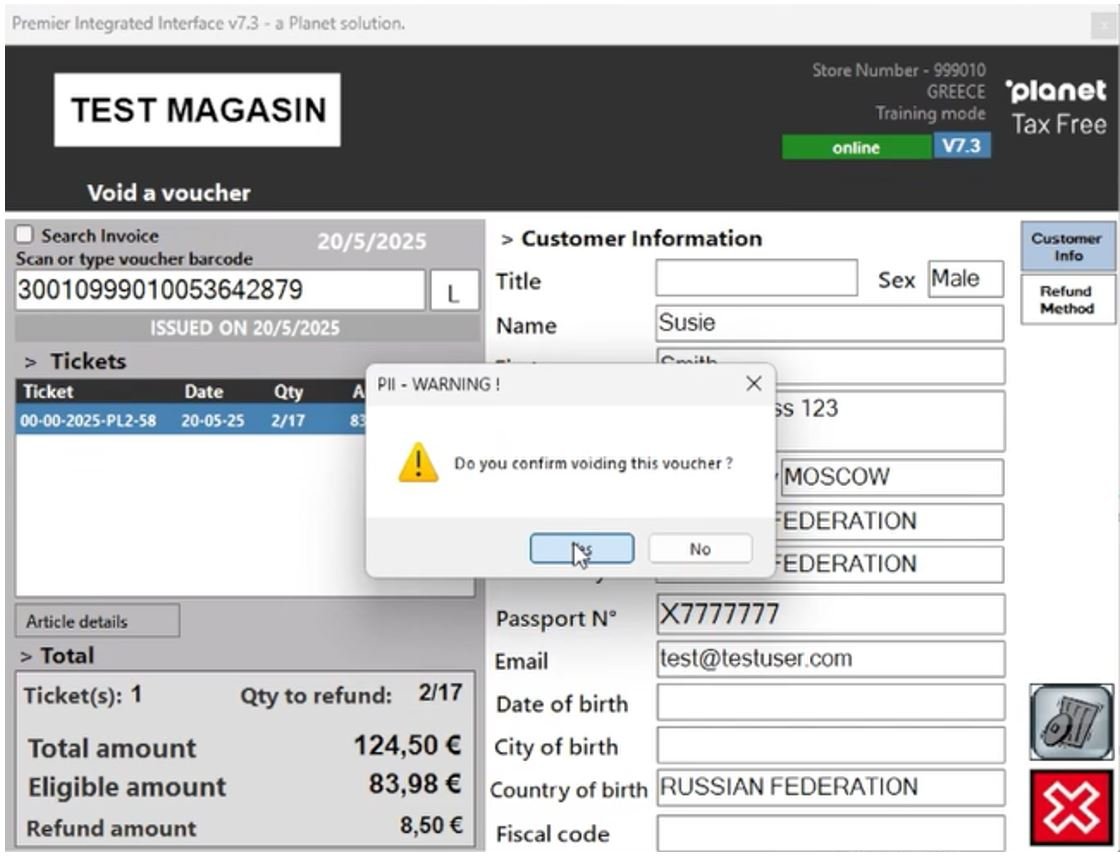The width and height of the screenshot is (1120, 857).
Task: Switch to the Refund Method tab
Action: [x=1066, y=300]
